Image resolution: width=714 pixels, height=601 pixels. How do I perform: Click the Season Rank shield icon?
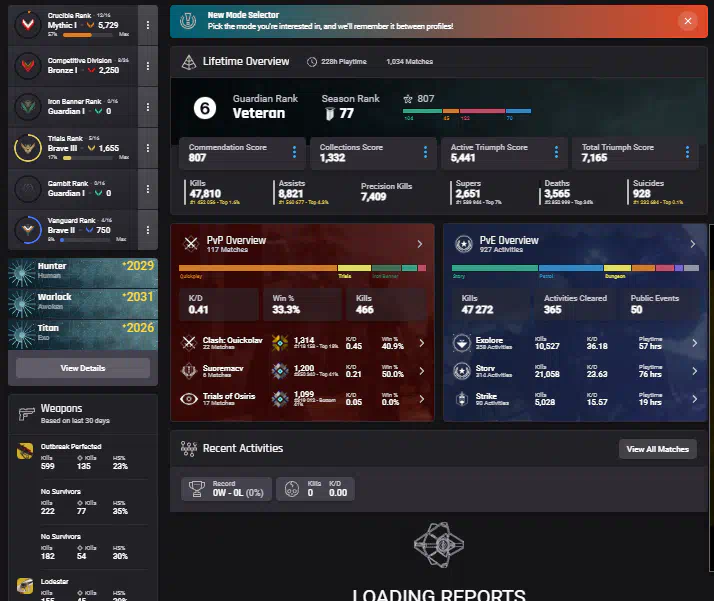330,114
